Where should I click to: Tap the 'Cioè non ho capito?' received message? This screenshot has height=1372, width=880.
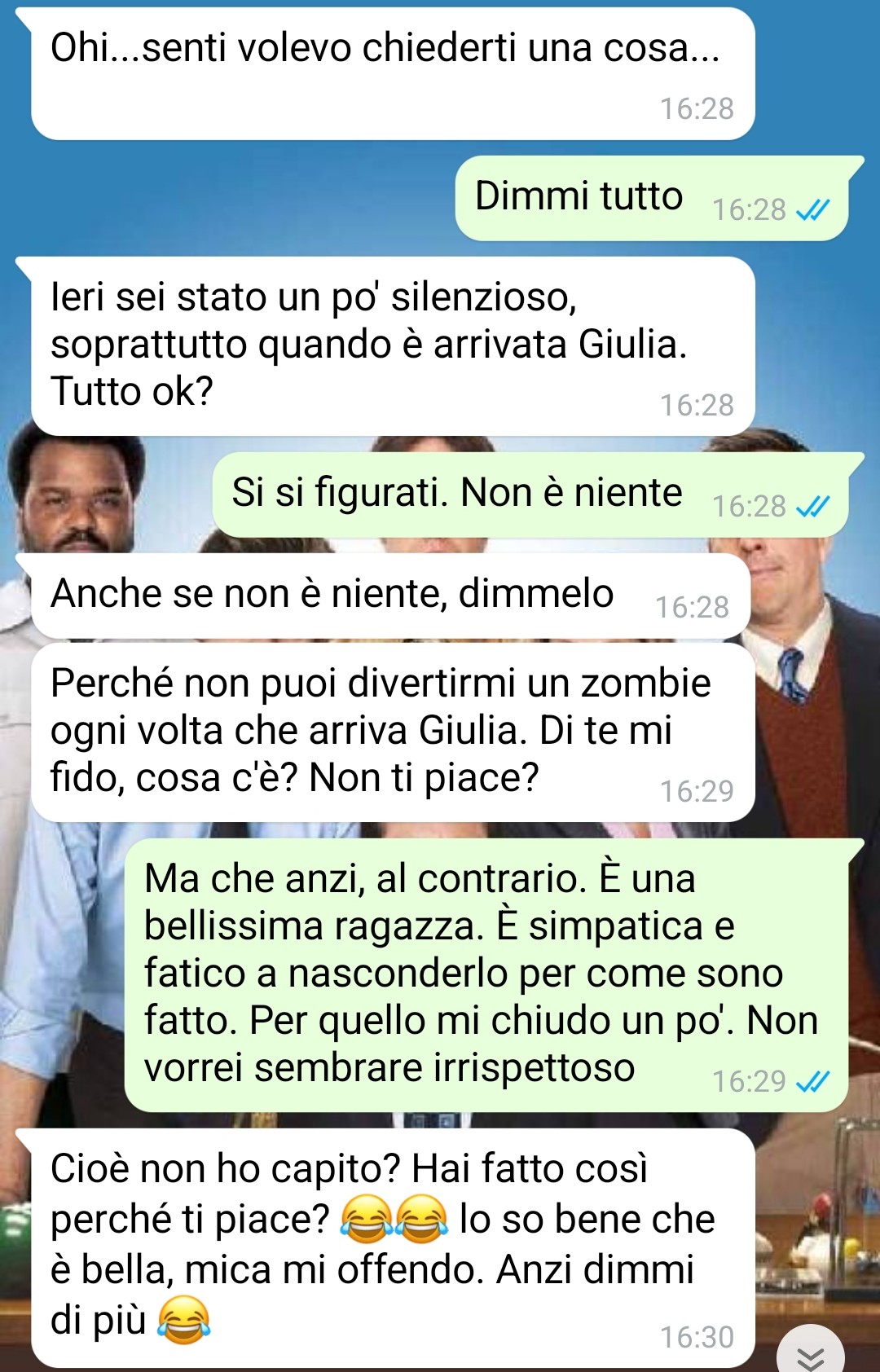tap(393, 1248)
